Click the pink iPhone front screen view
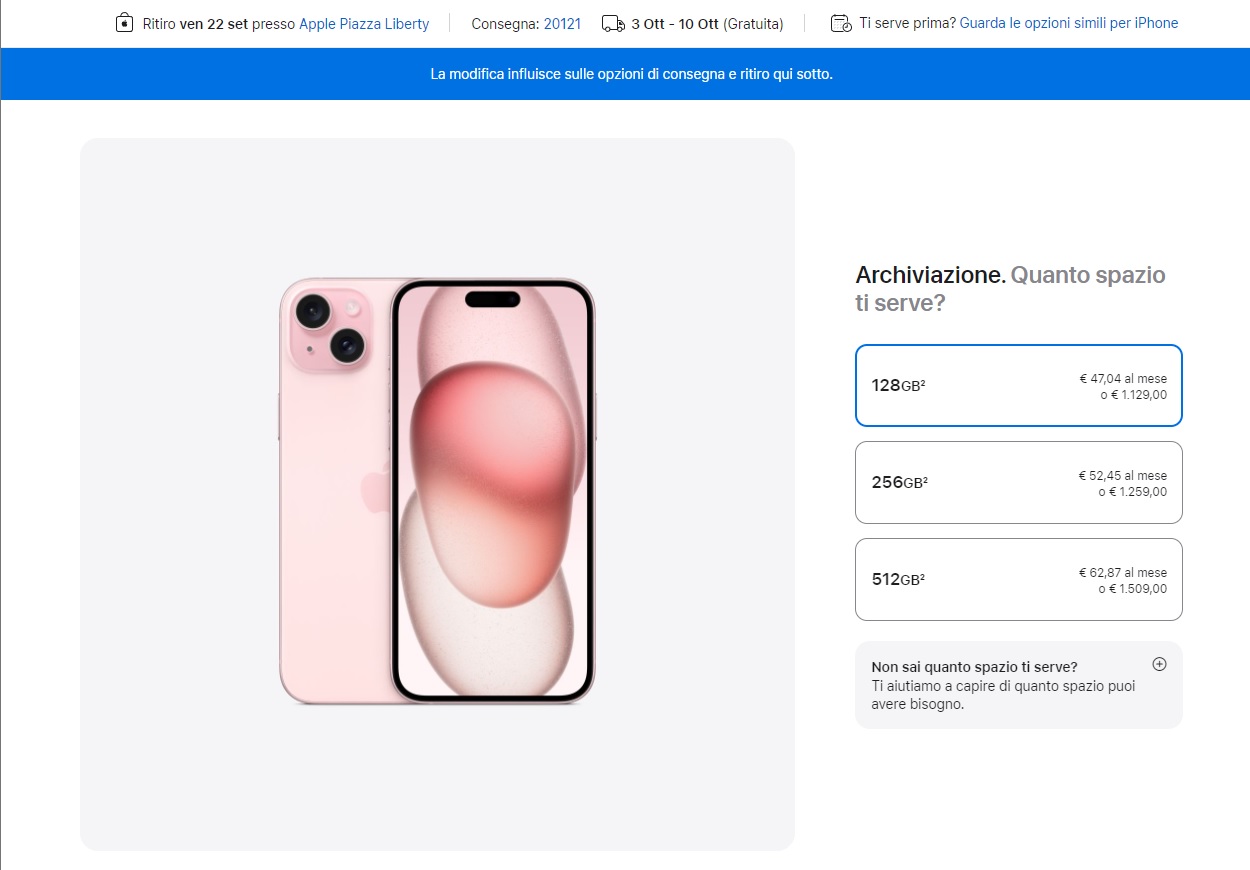Screen dimensions: 1250x870 pyautogui.click(x=492, y=490)
